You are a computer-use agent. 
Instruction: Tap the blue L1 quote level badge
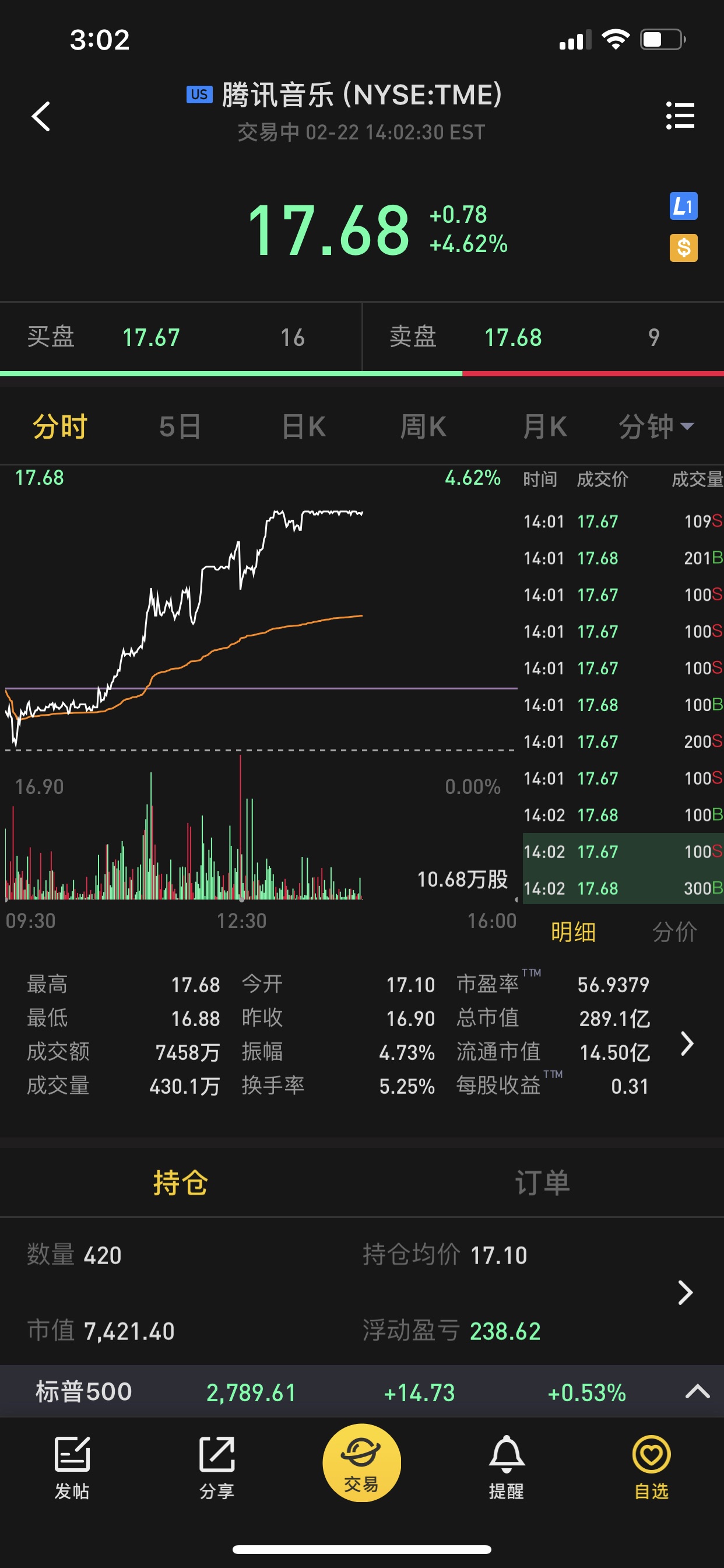coord(683,206)
